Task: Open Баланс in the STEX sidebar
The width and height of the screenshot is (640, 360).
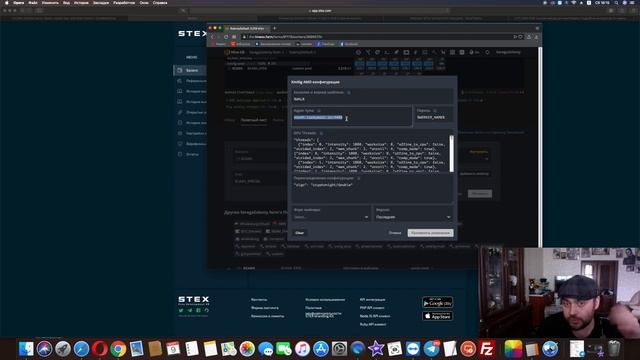Action: (x=192, y=70)
